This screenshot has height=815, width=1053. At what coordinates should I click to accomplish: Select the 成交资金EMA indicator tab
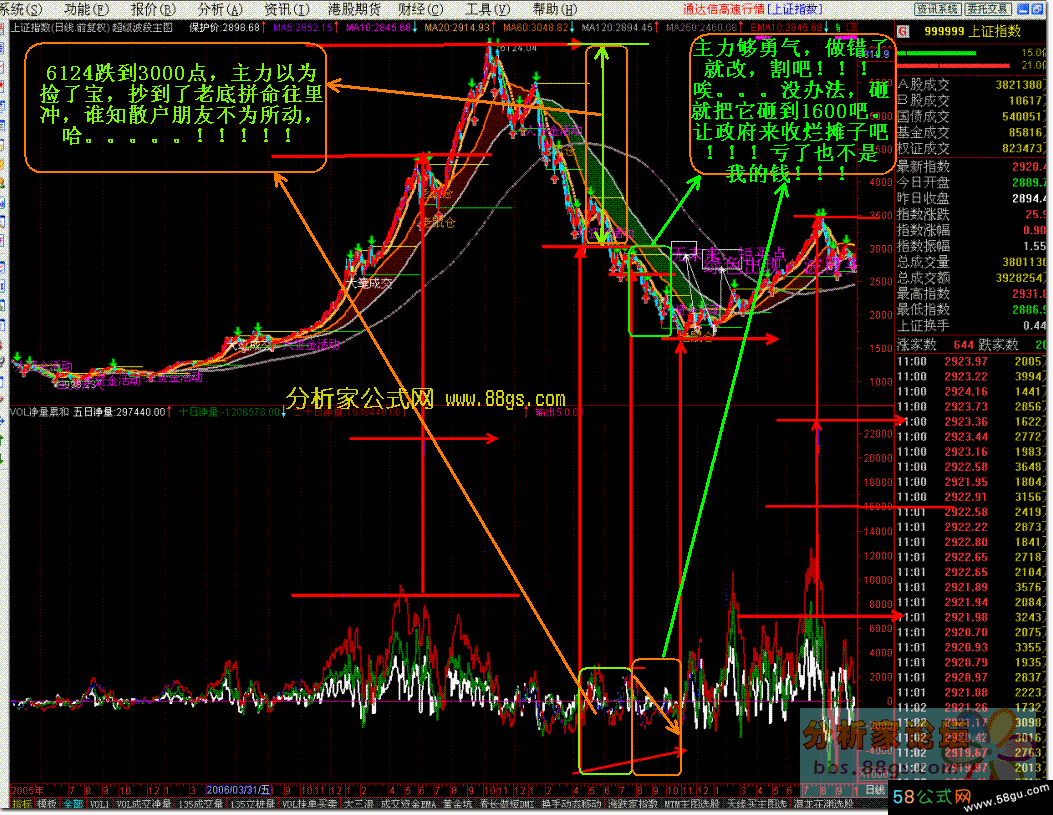(408, 804)
